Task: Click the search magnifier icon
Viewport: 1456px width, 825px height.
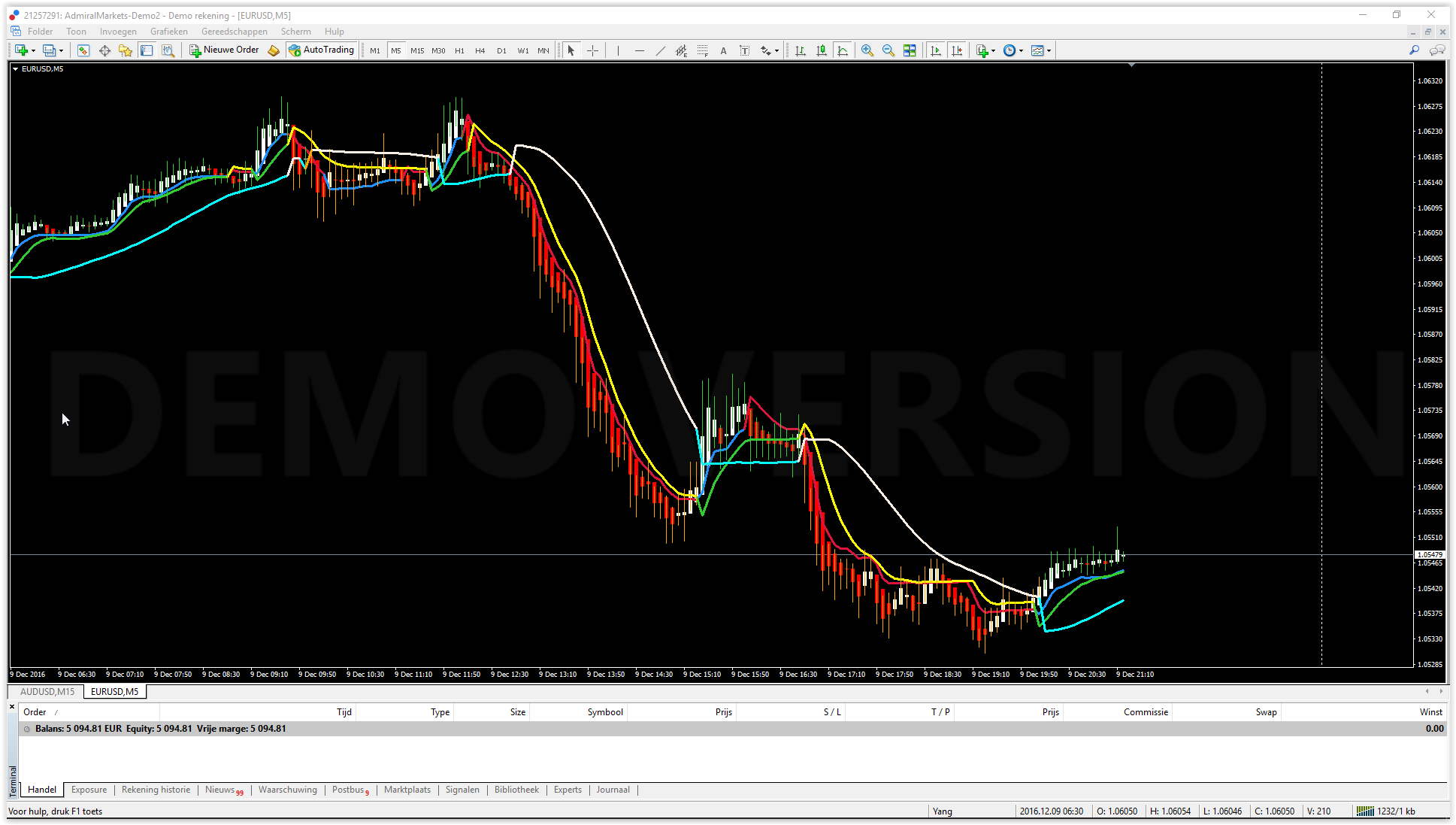Action: (1414, 50)
